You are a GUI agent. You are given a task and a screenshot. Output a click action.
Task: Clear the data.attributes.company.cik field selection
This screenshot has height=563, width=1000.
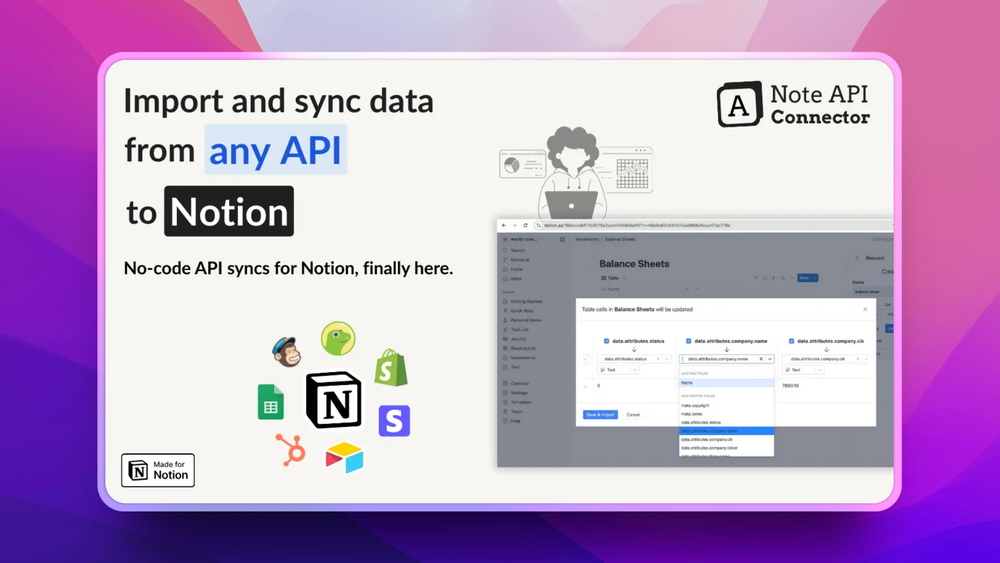click(857, 359)
